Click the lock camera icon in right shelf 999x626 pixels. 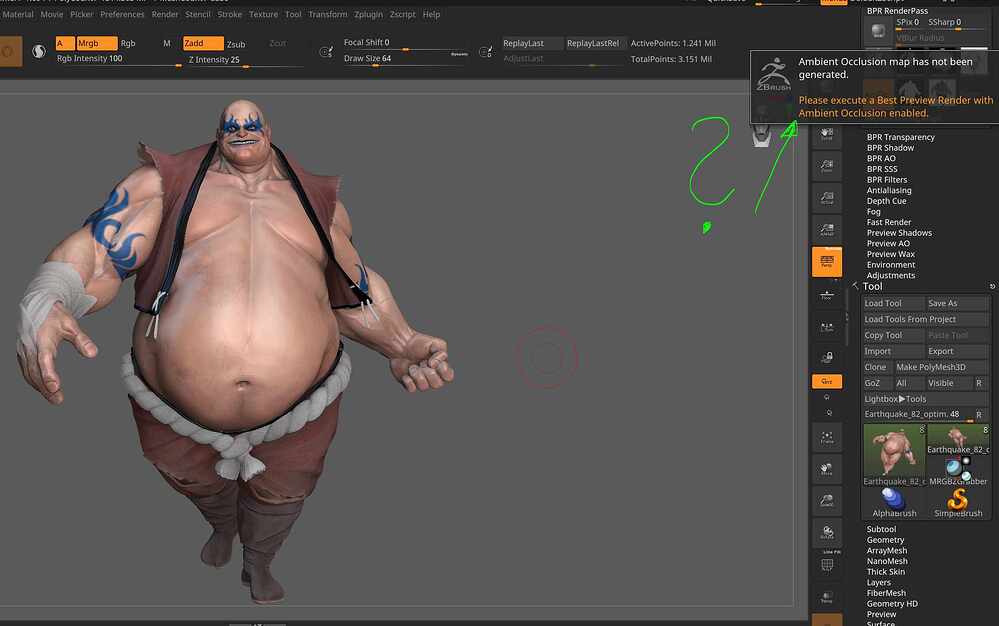pyautogui.click(x=826, y=357)
